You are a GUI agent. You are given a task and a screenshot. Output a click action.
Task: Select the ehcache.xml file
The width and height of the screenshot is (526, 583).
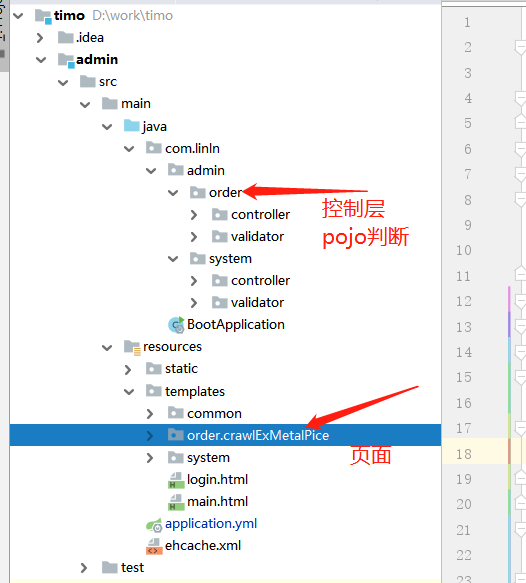[203, 545]
